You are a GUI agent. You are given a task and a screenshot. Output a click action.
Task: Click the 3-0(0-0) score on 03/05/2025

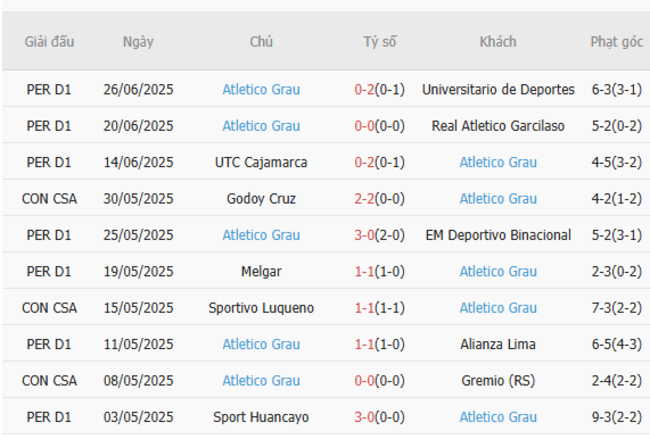coord(379,417)
